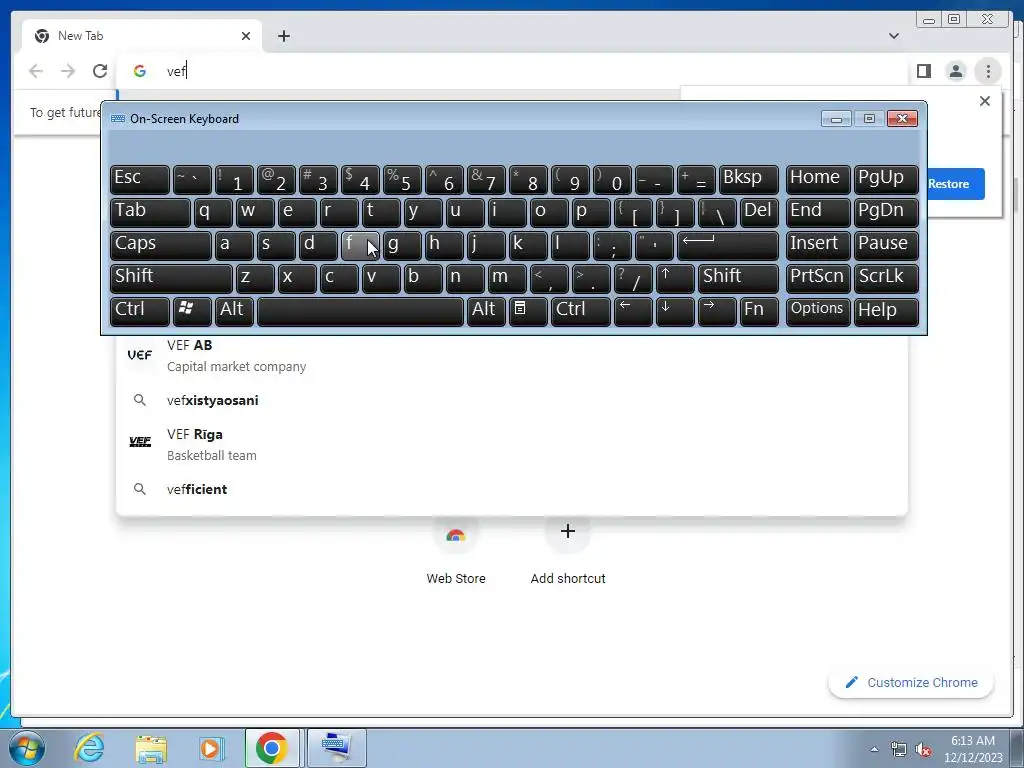Go forward in Chrome history

(x=68, y=71)
